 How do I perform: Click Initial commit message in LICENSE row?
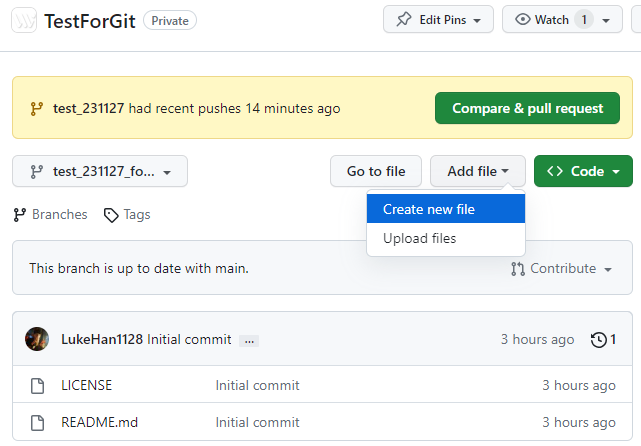258,385
